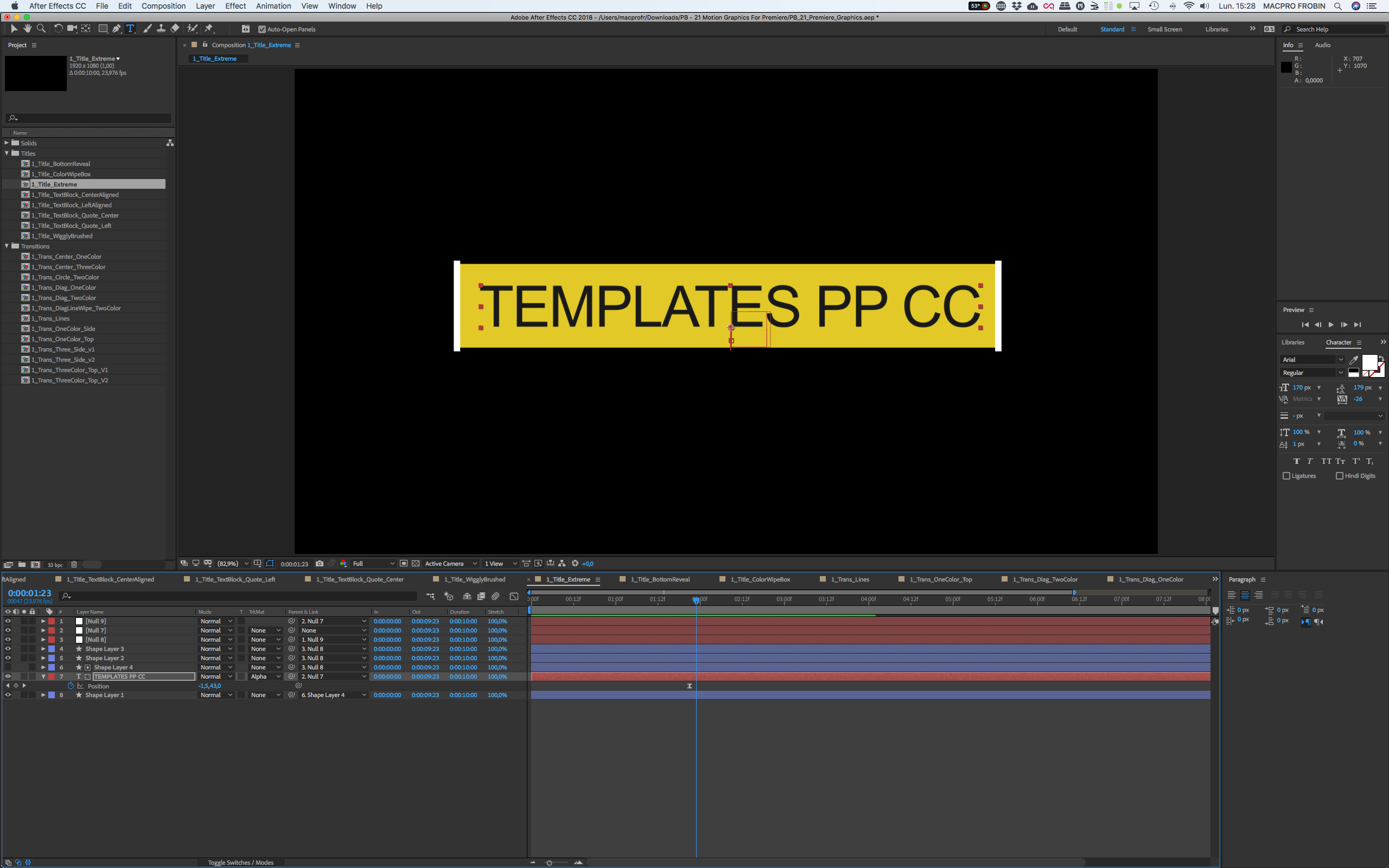Open the Composition menu

(x=162, y=6)
